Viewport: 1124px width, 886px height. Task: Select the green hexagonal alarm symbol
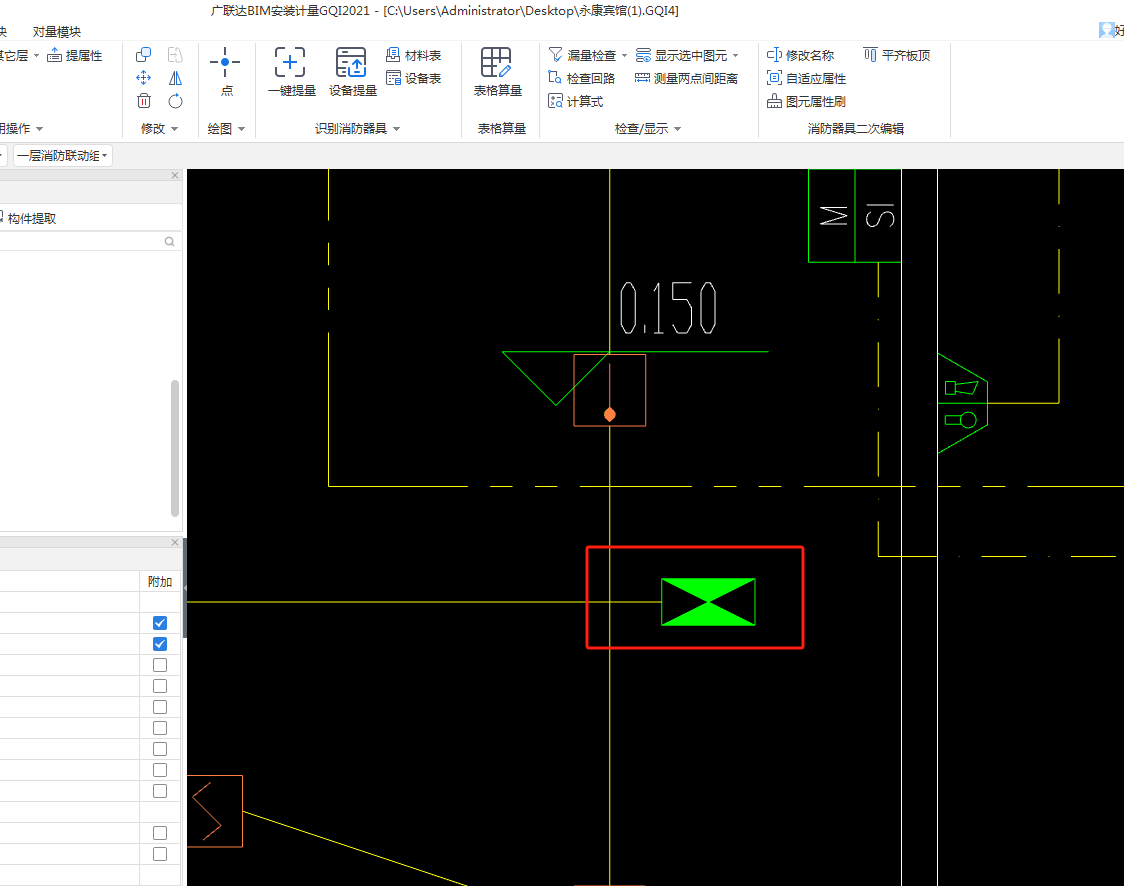click(x=963, y=403)
